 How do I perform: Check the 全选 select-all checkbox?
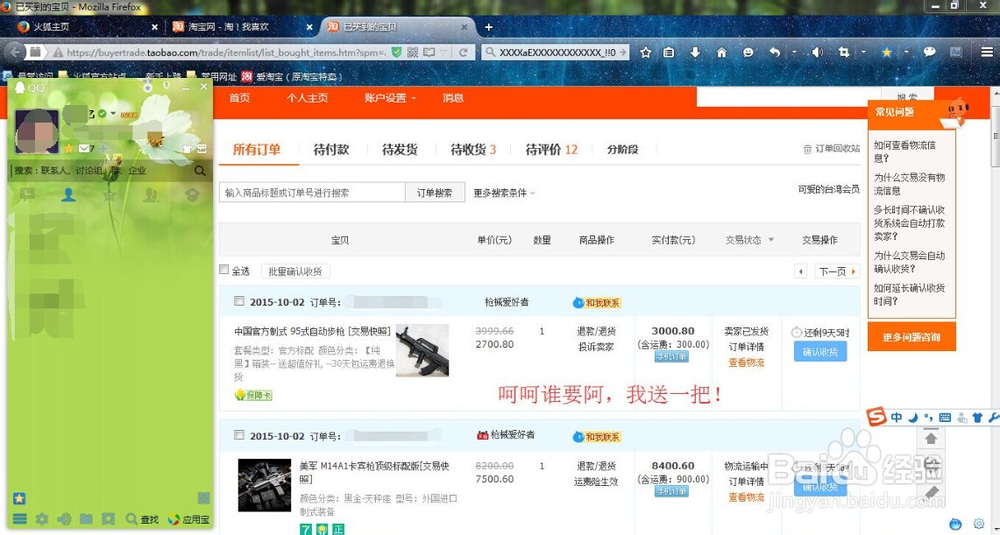[x=224, y=270]
